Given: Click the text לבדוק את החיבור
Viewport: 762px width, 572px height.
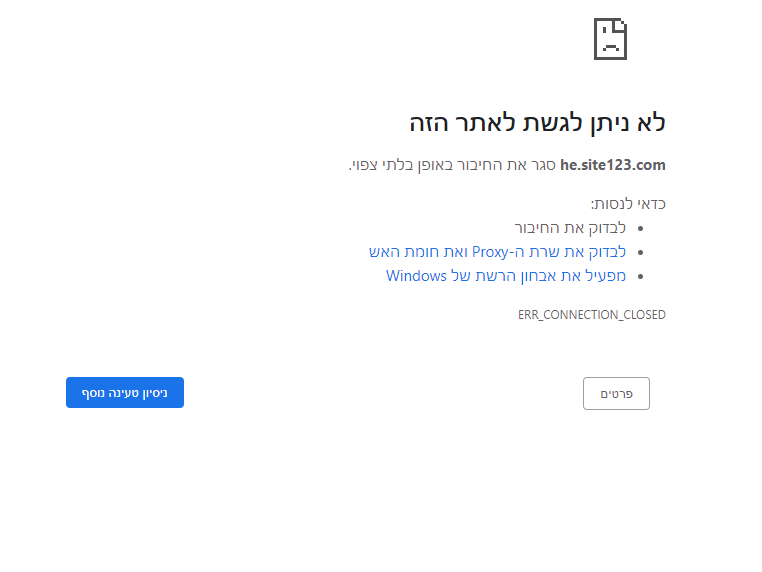Looking at the screenshot, I should [x=570, y=228].
